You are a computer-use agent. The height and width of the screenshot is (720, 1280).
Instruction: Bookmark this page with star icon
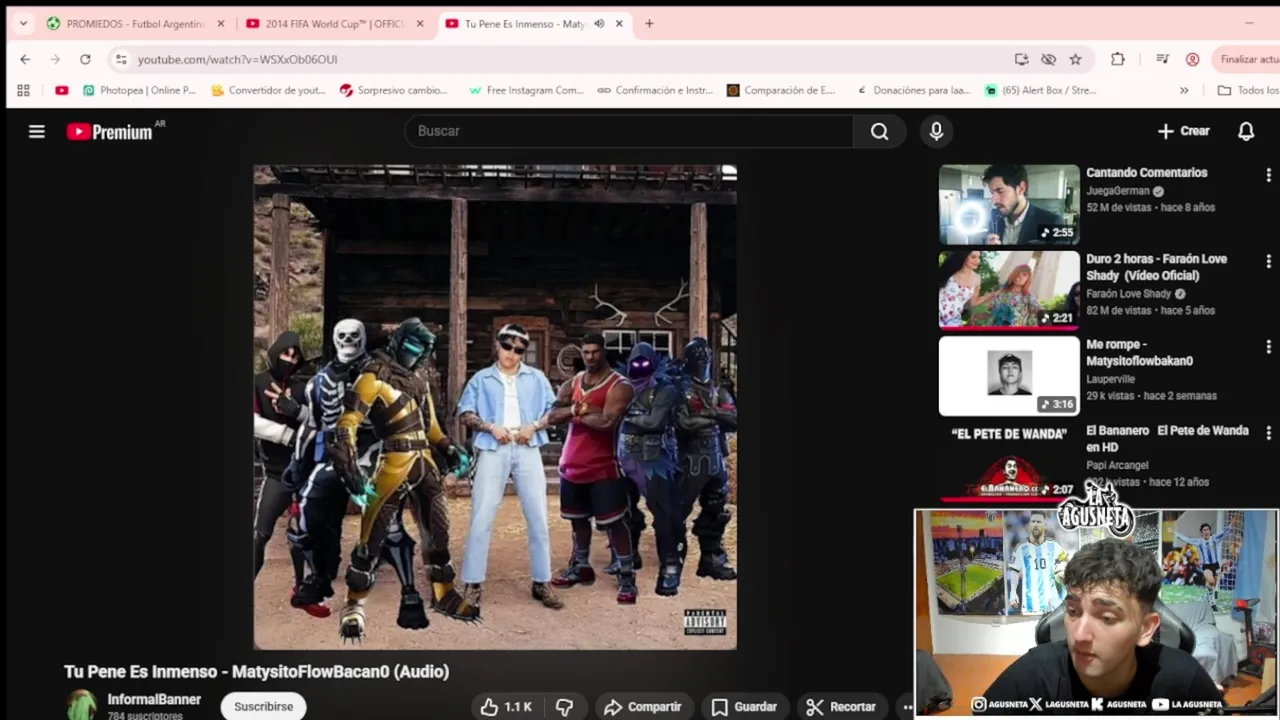point(1075,59)
